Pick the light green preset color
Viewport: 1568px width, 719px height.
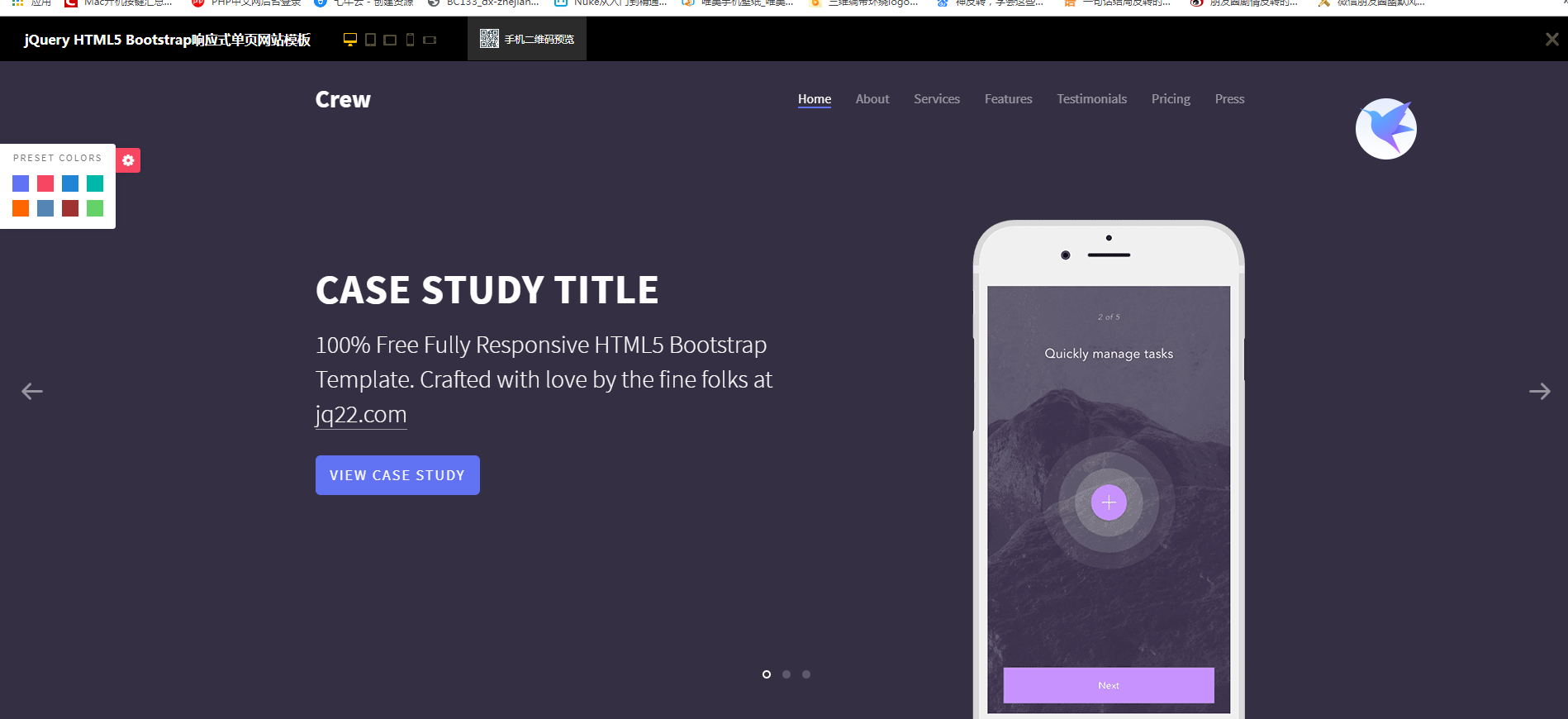(x=95, y=208)
